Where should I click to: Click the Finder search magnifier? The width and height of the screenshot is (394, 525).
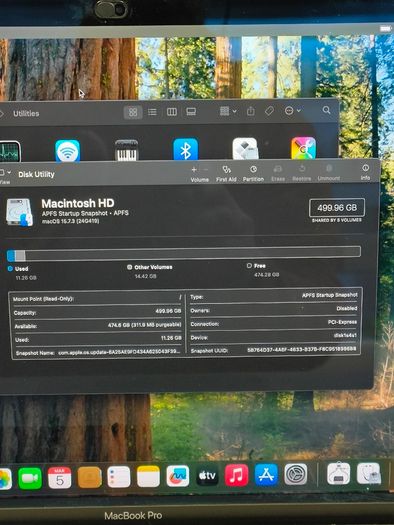coord(326,110)
